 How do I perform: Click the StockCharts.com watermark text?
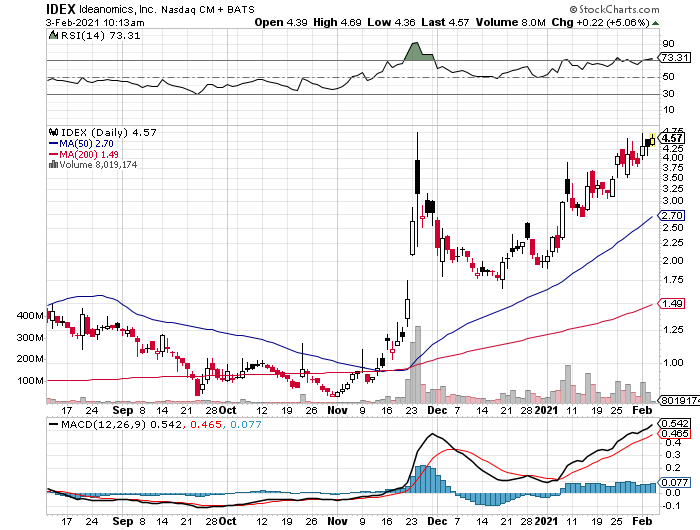[614, 9]
